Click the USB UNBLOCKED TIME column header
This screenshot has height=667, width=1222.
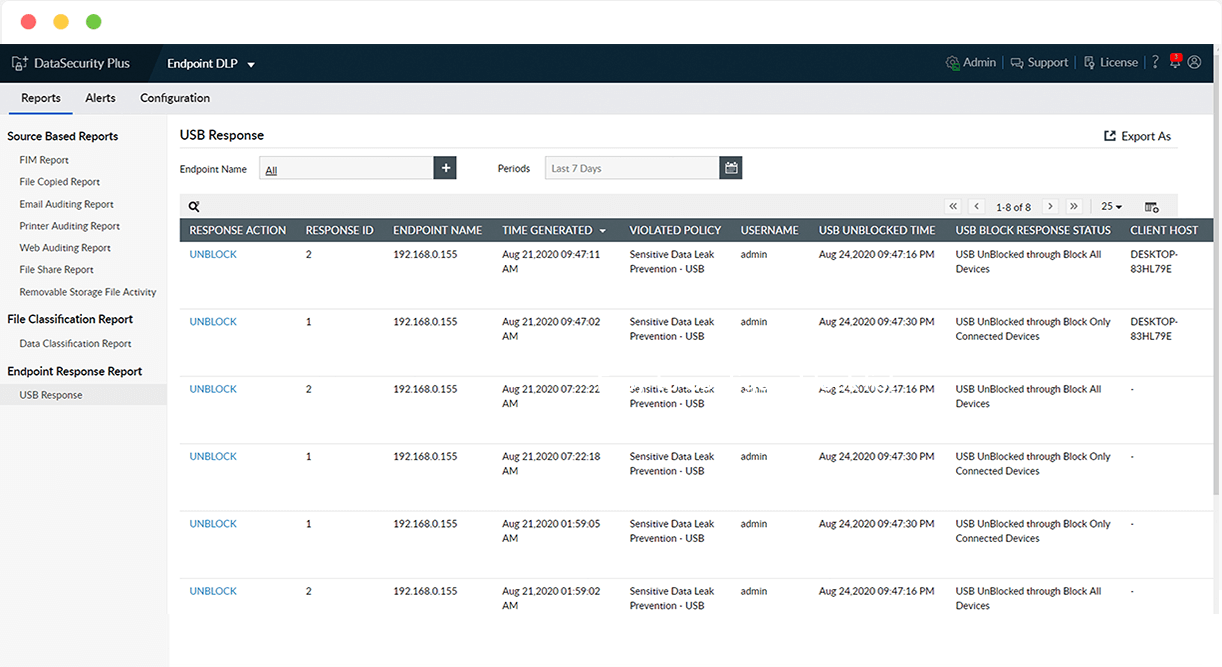coord(877,230)
